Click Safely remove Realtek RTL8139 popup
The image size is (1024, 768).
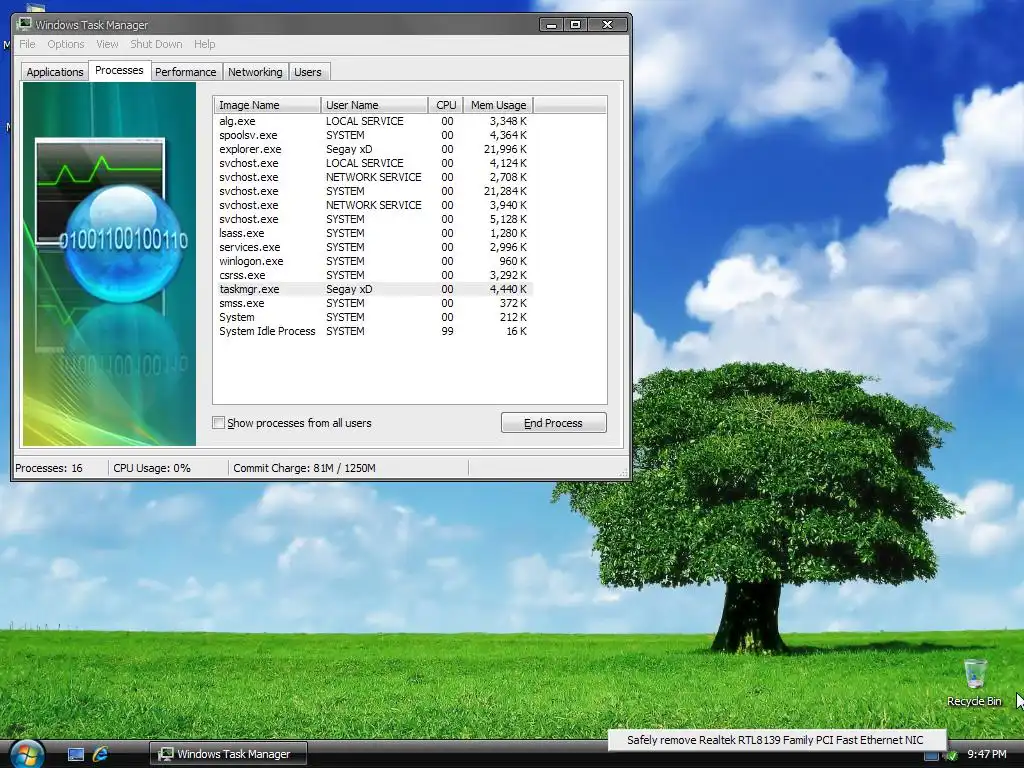(776, 740)
